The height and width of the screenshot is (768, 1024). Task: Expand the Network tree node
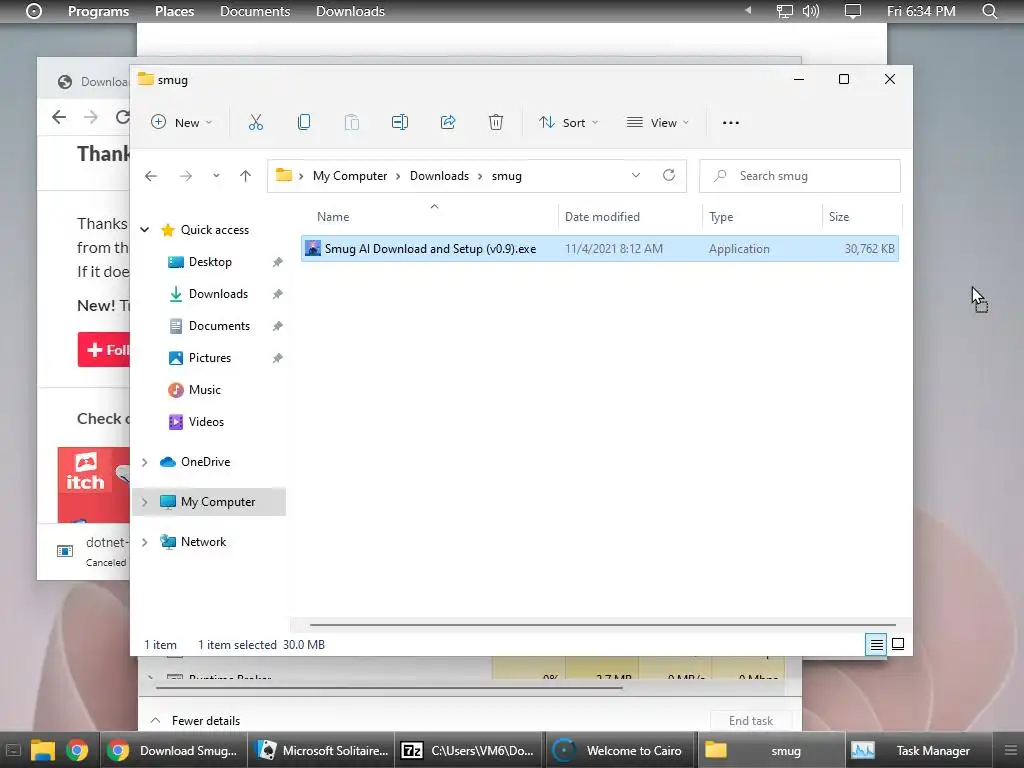click(144, 542)
